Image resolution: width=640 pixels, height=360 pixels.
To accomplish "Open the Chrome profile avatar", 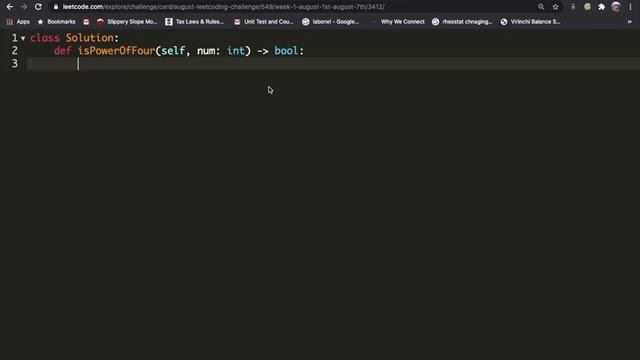I will tap(616, 7).
